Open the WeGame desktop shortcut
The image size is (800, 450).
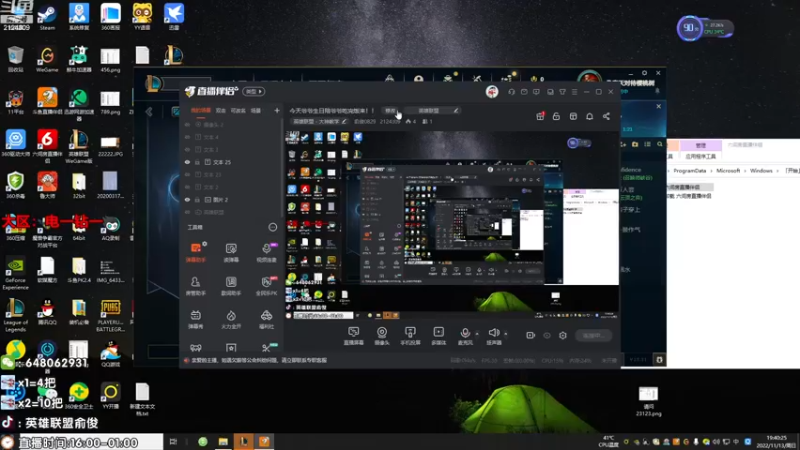(x=47, y=59)
